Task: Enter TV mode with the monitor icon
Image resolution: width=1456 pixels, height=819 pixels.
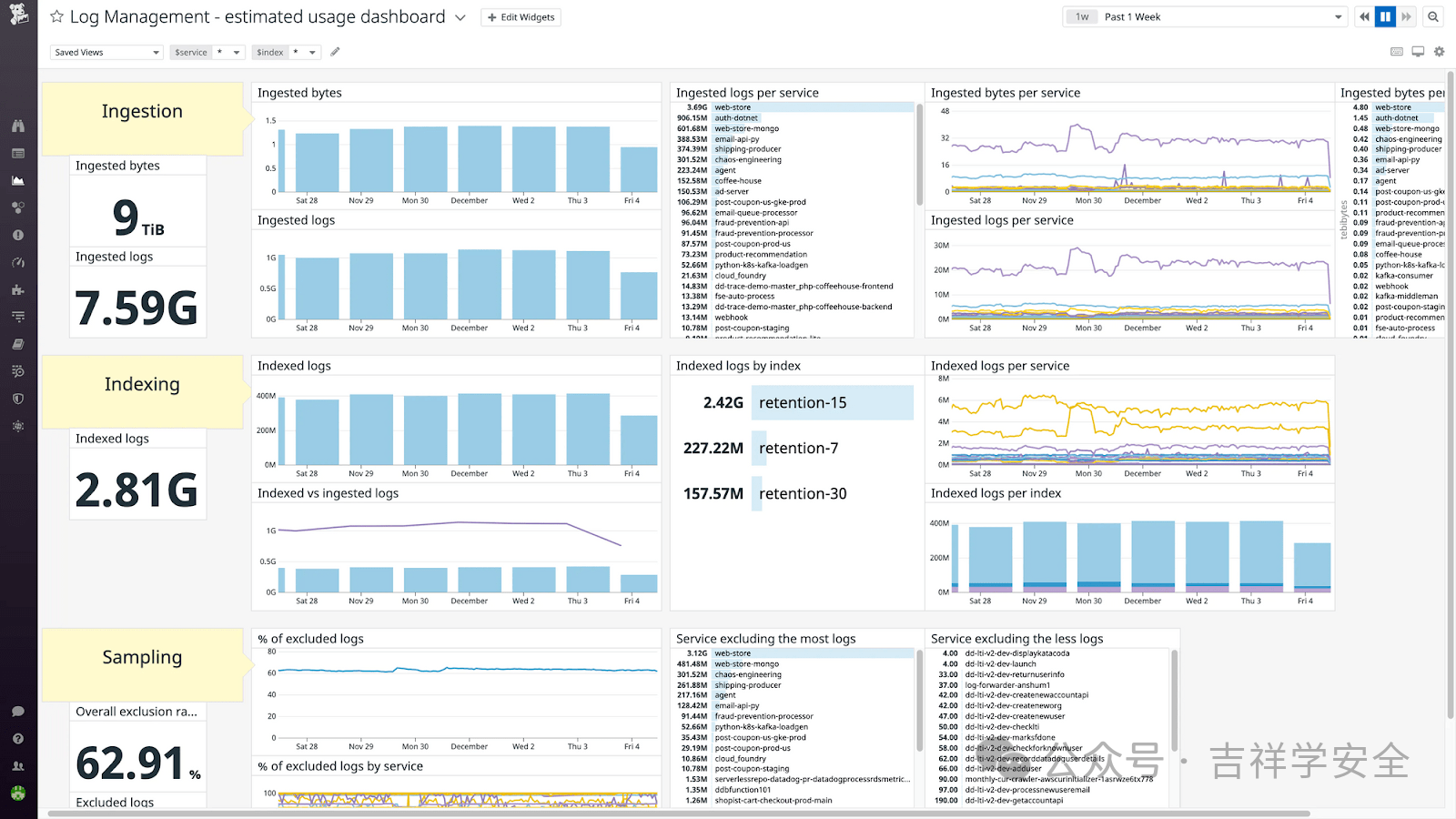Action: tap(1418, 52)
